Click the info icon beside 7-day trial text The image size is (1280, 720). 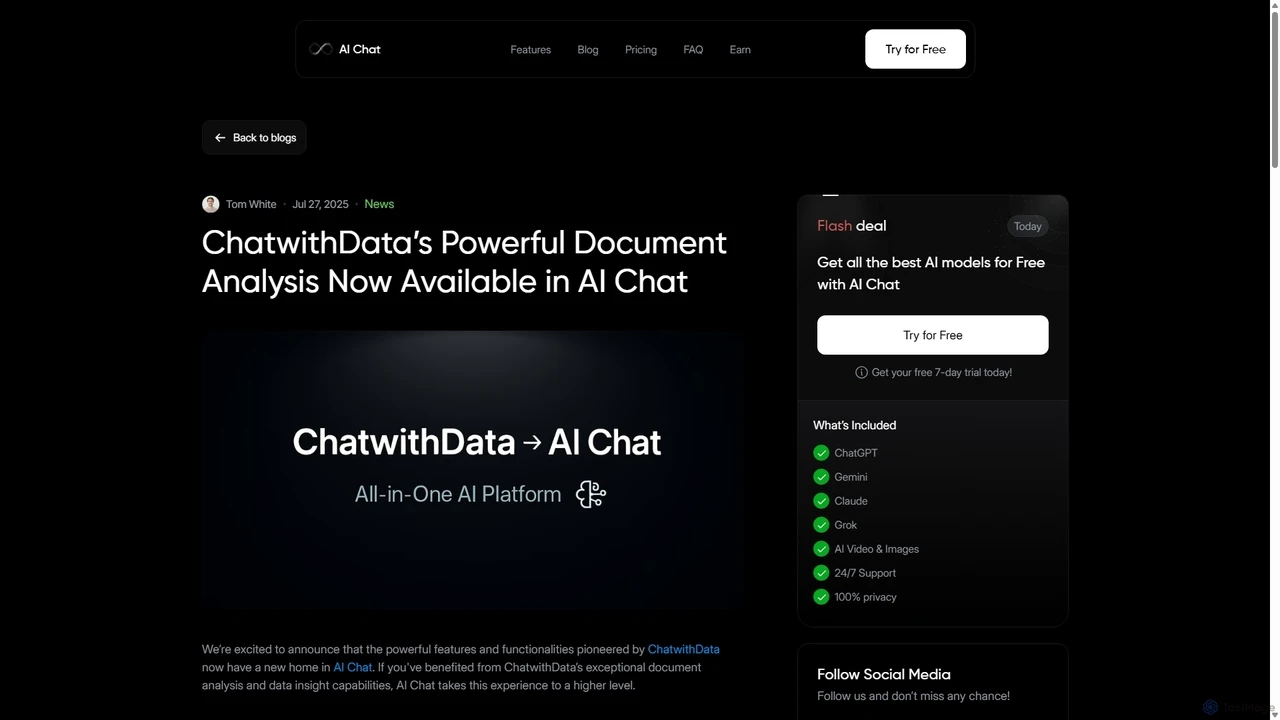[x=861, y=372]
